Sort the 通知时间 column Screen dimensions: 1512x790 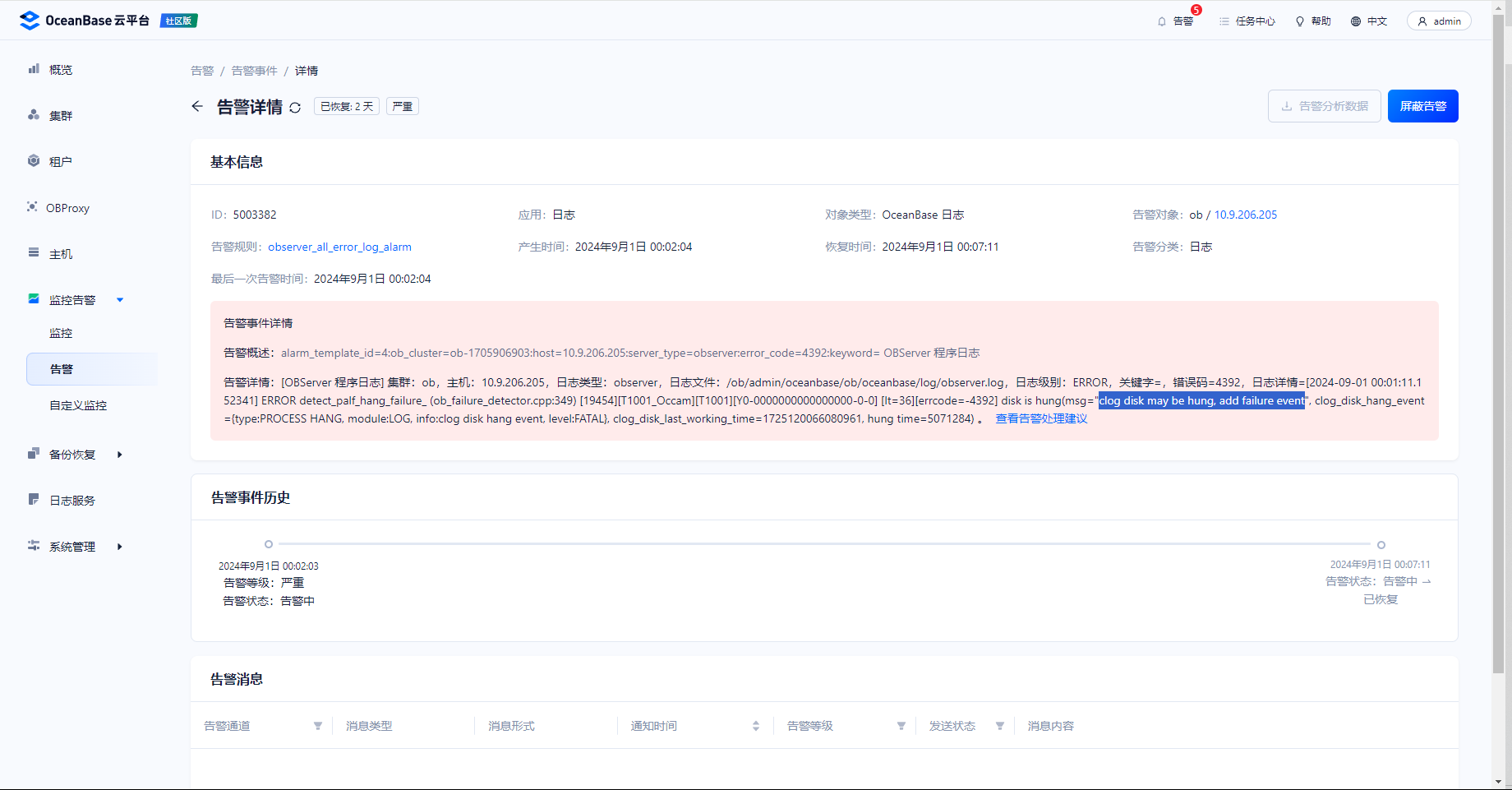pyautogui.click(x=756, y=726)
